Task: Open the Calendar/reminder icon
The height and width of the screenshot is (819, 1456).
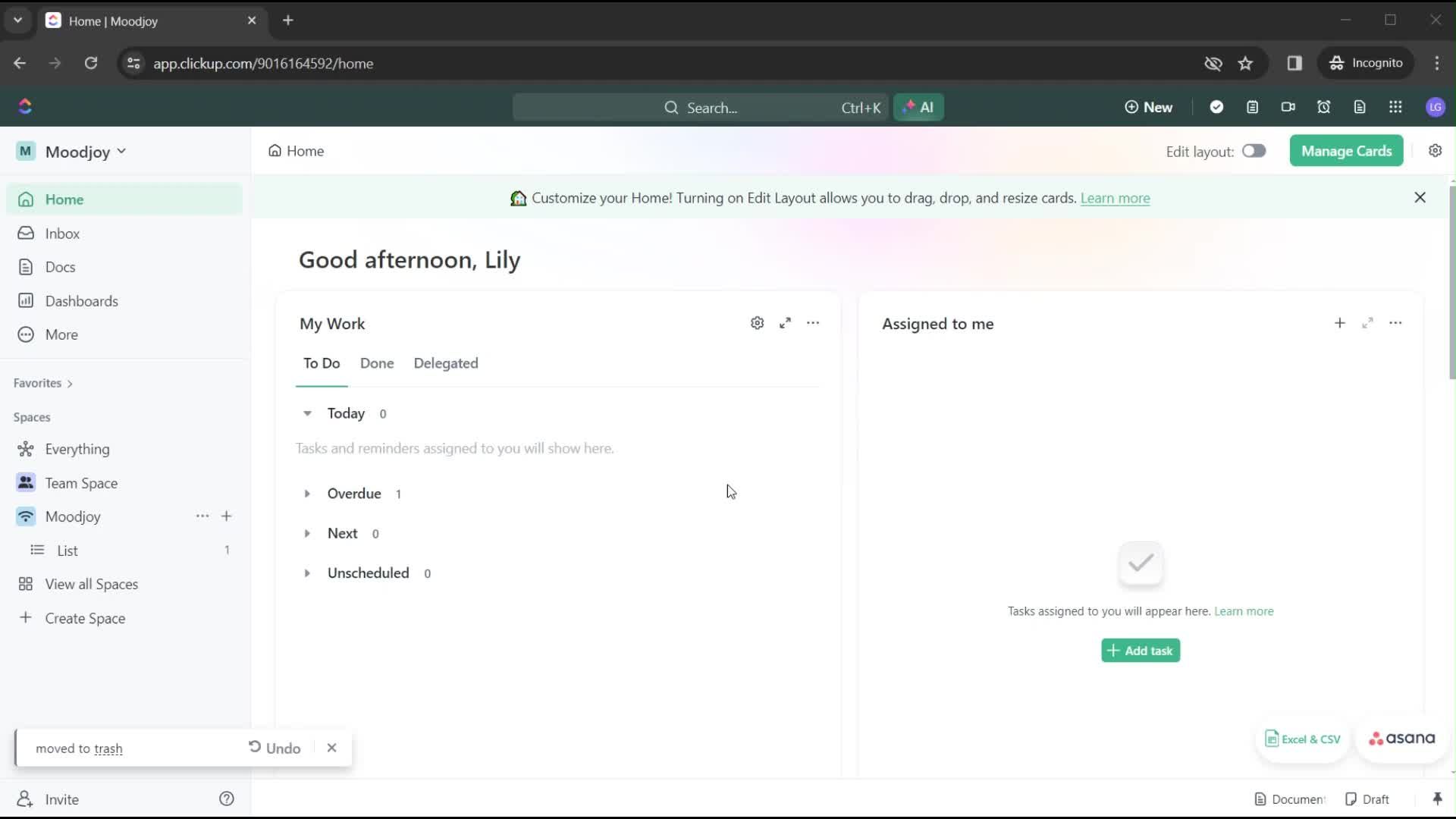Action: (1324, 107)
